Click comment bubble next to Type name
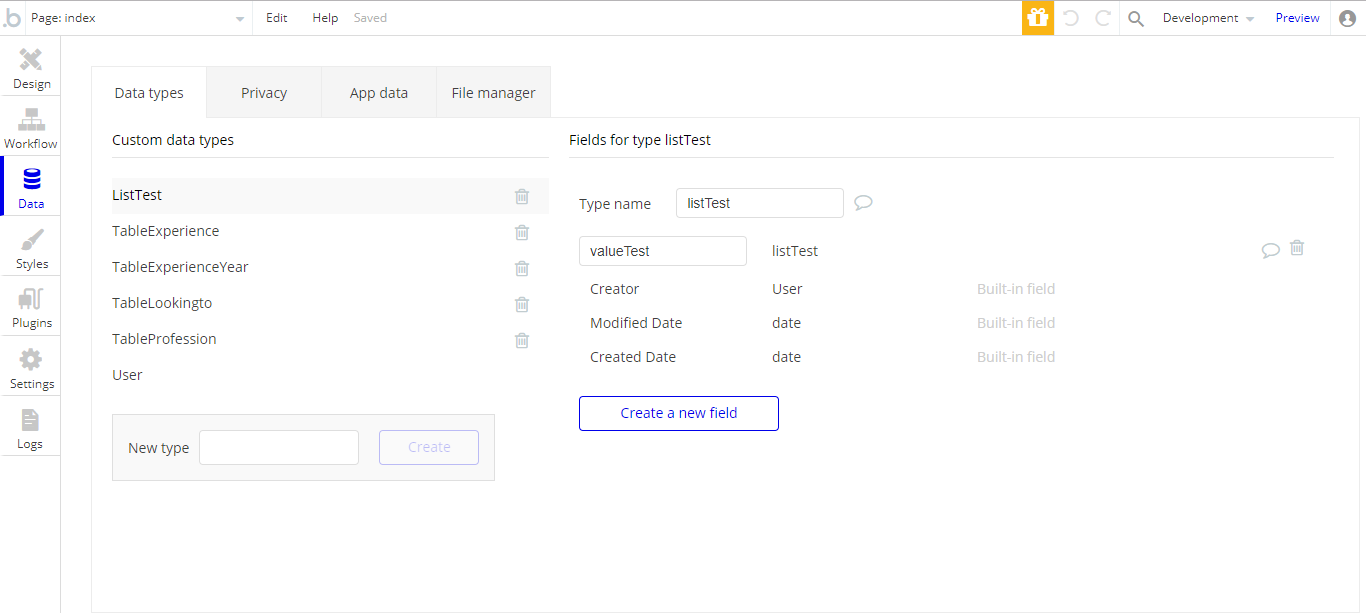Viewport: 1366px width, 614px height. [x=863, y=203]
